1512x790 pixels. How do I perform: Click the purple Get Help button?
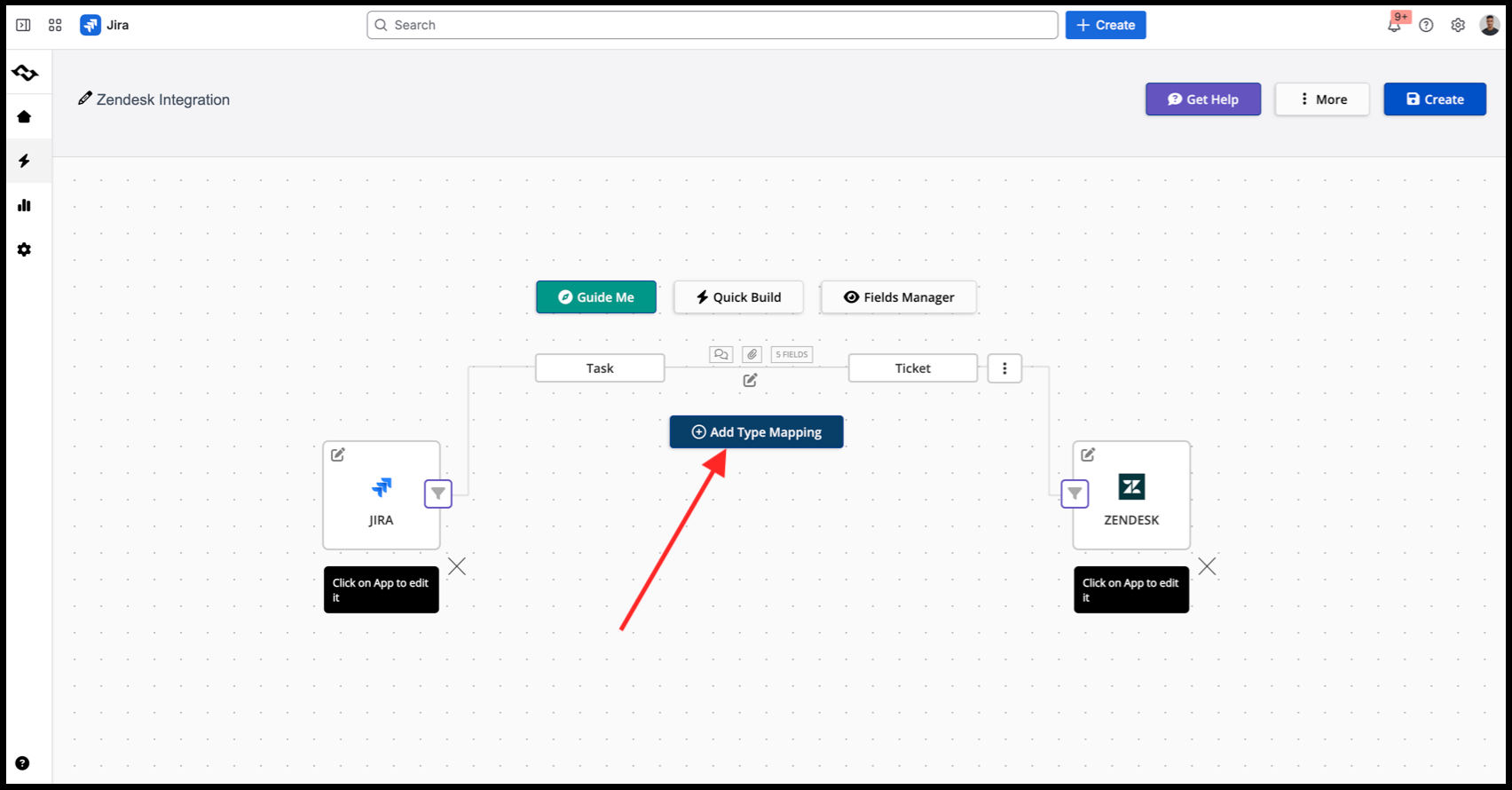click(1202, 99)
